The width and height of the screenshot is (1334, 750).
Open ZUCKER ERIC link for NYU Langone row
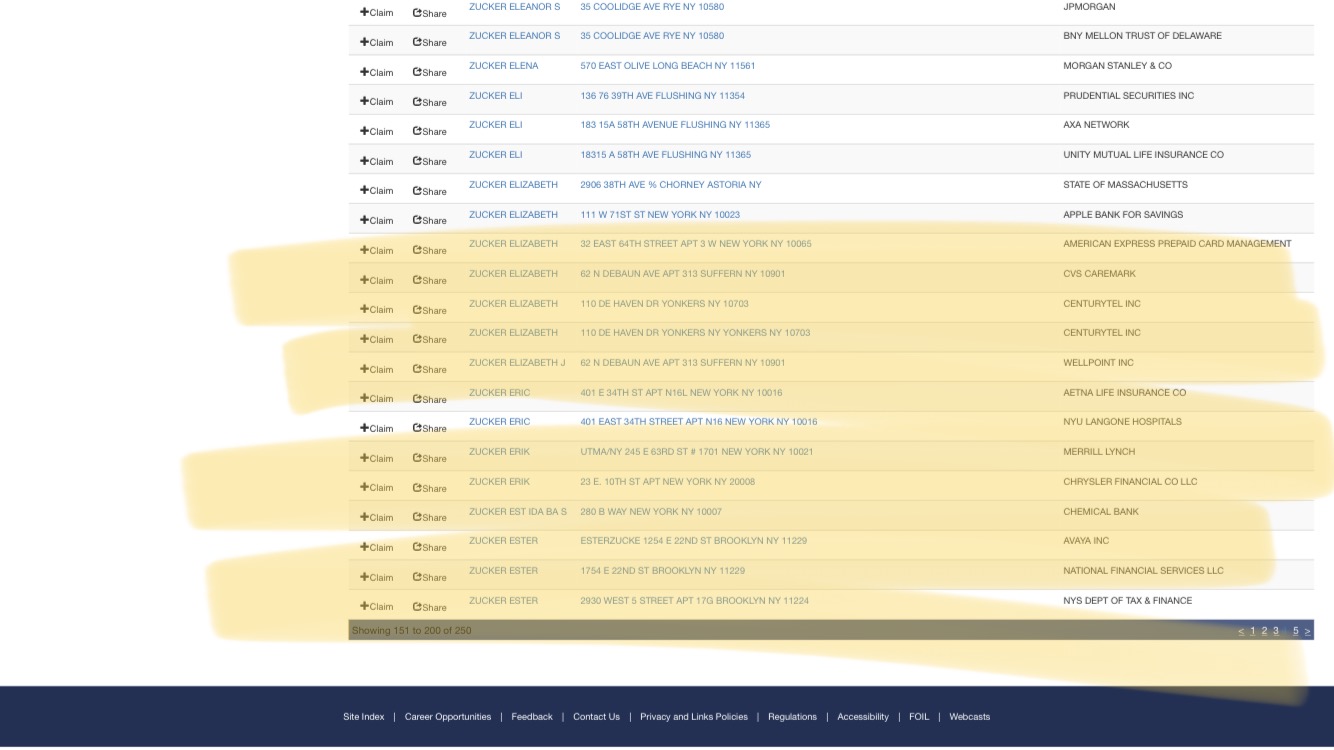tap(499, 422)
